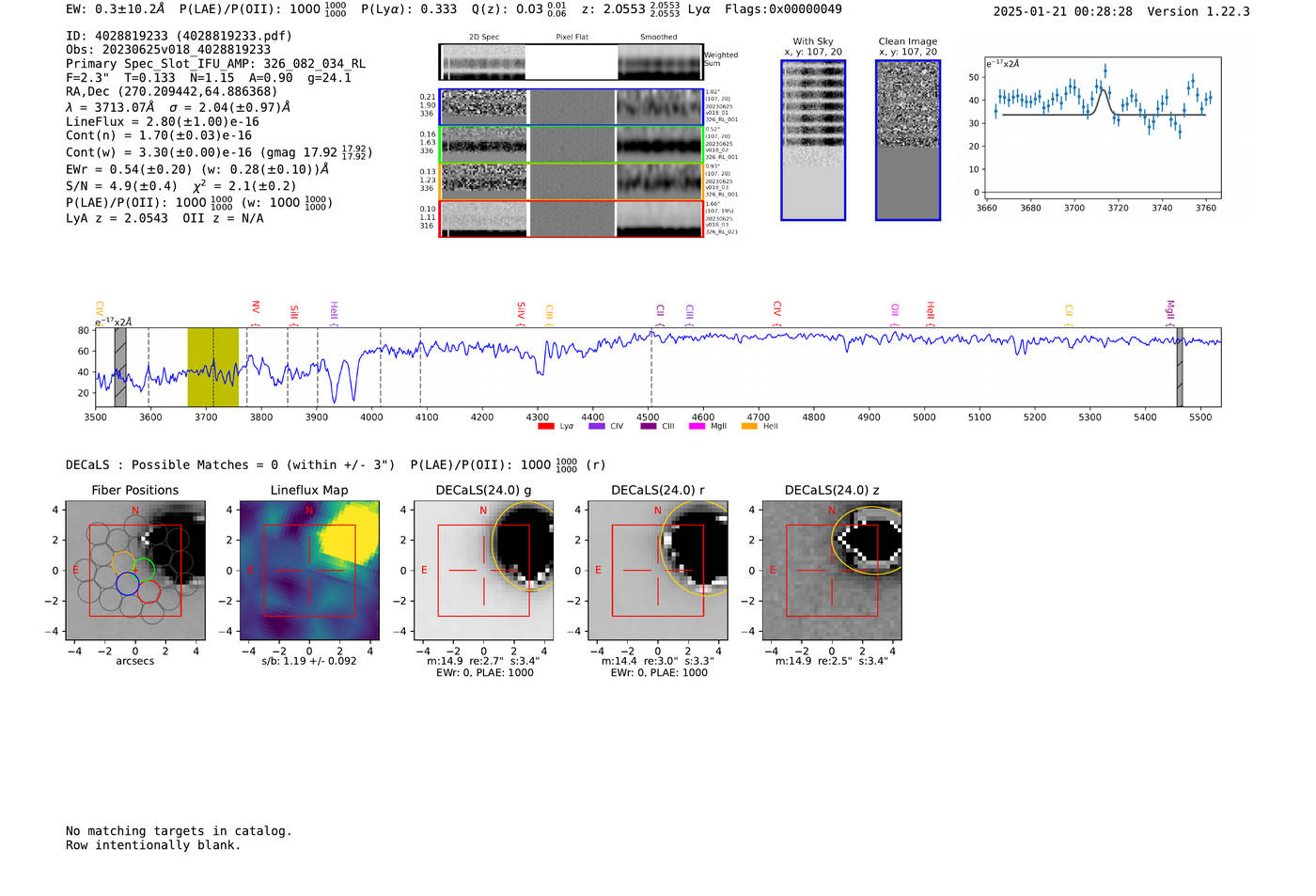Select the MgII marker above the spectrum
This screenshot has height=896, width=1316.
pyautogui.click(x=1169, y=313)
